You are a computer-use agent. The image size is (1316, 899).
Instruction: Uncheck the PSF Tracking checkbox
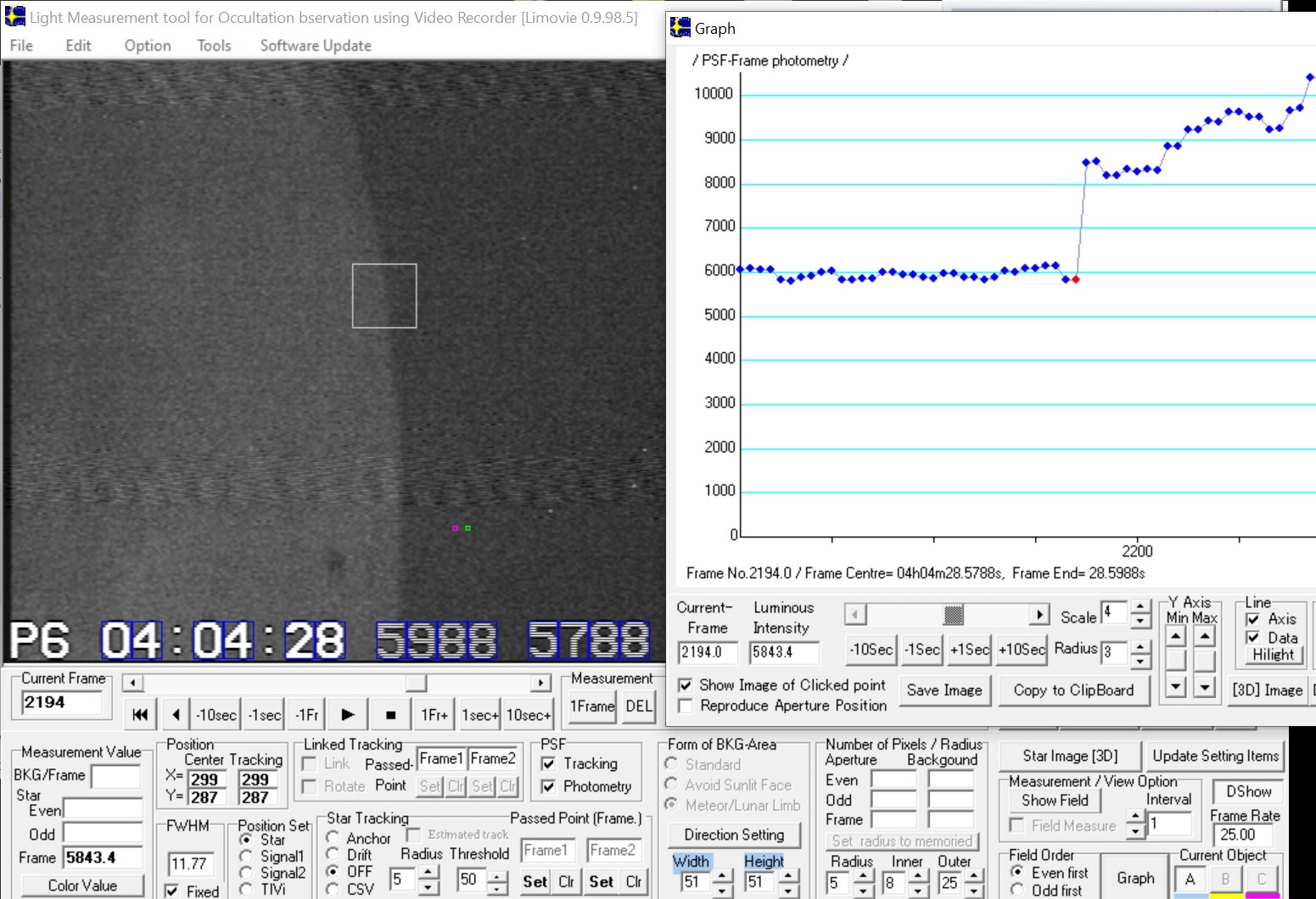(549, 764)
